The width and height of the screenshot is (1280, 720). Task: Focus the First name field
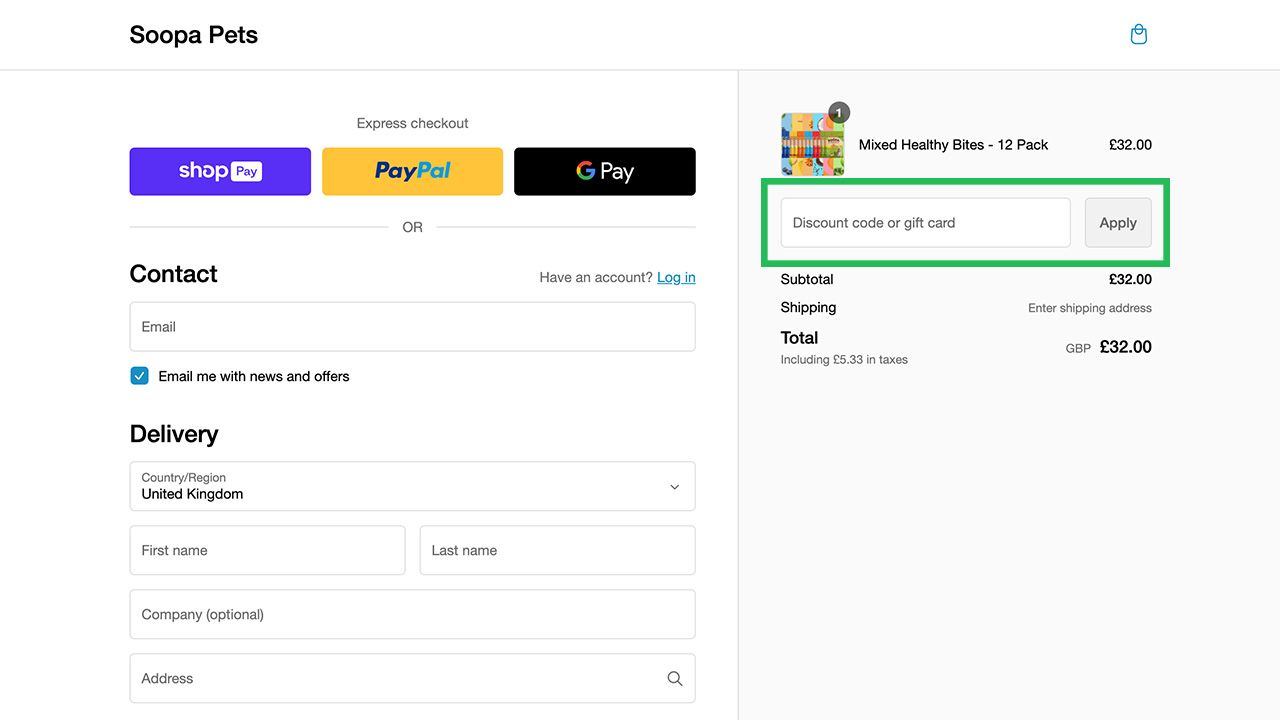tap(267, 550)
